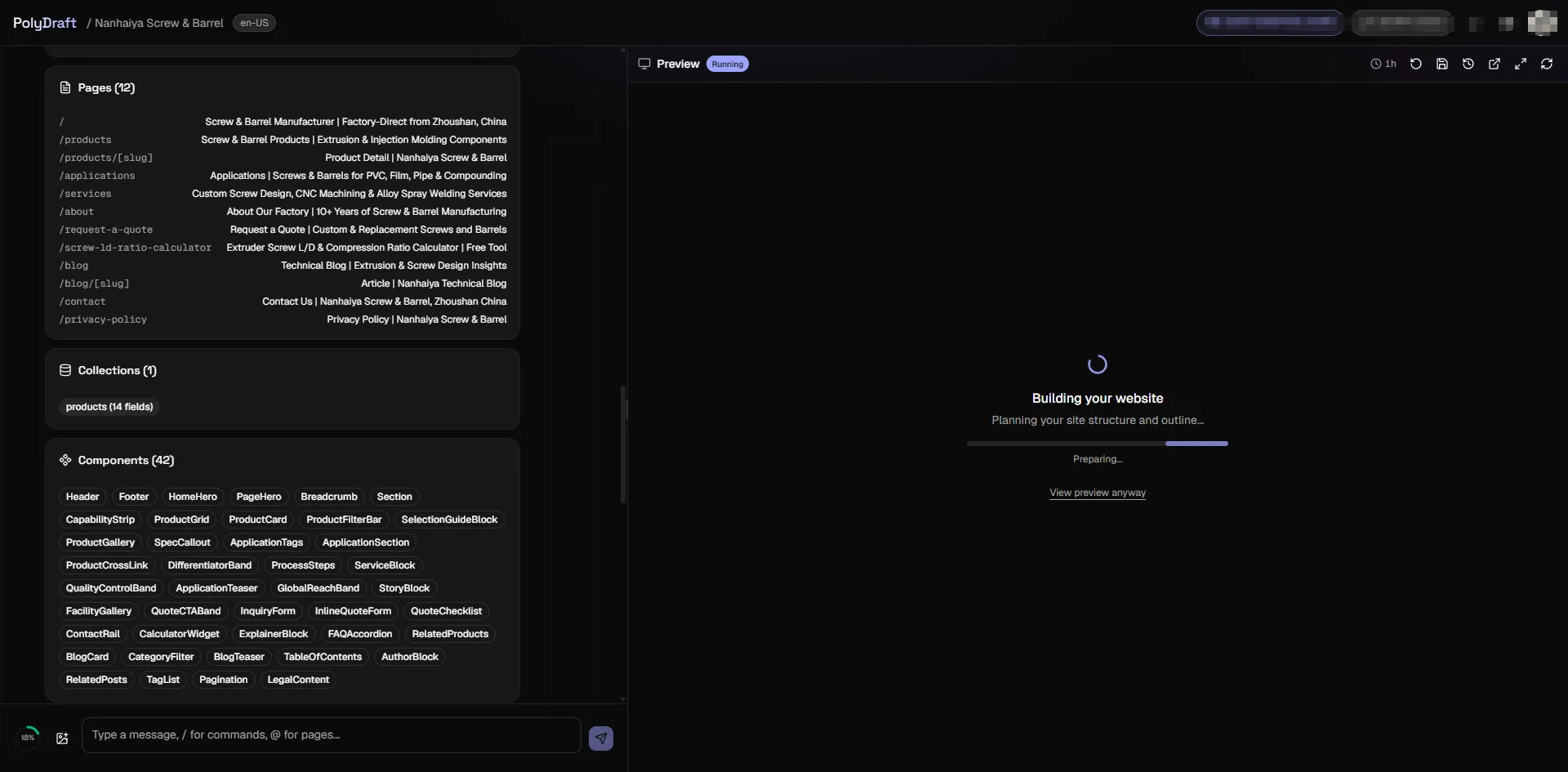
Task: Open version history clock icon
Action: (1468, 64)
